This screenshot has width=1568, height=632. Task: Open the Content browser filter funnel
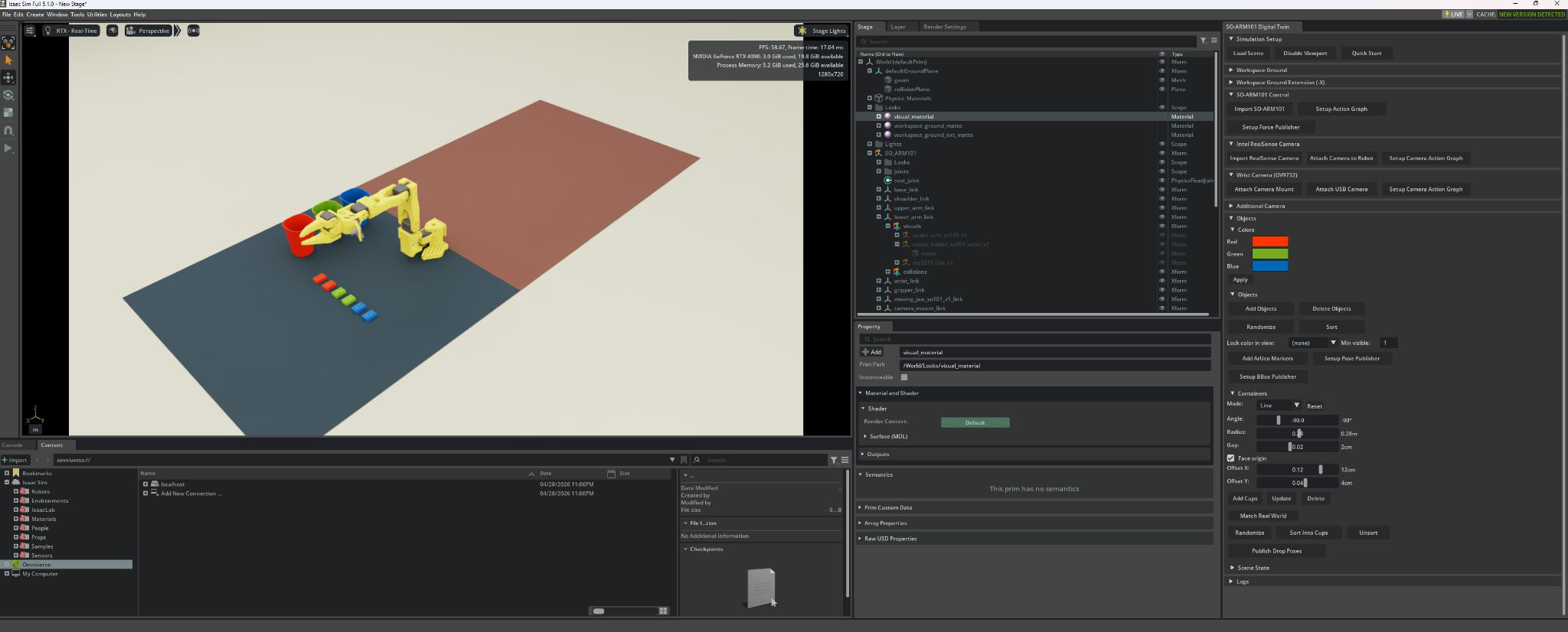(834, 460)
